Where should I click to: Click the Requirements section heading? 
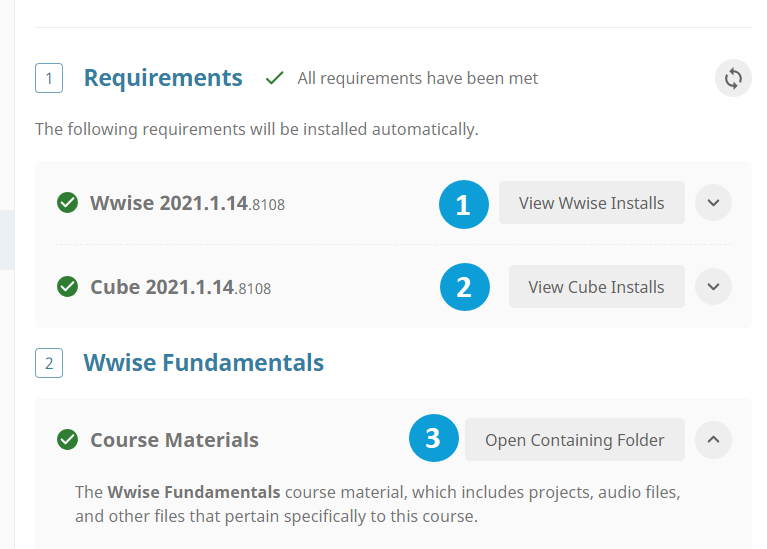pyautogui.click(x=163, y=78)
